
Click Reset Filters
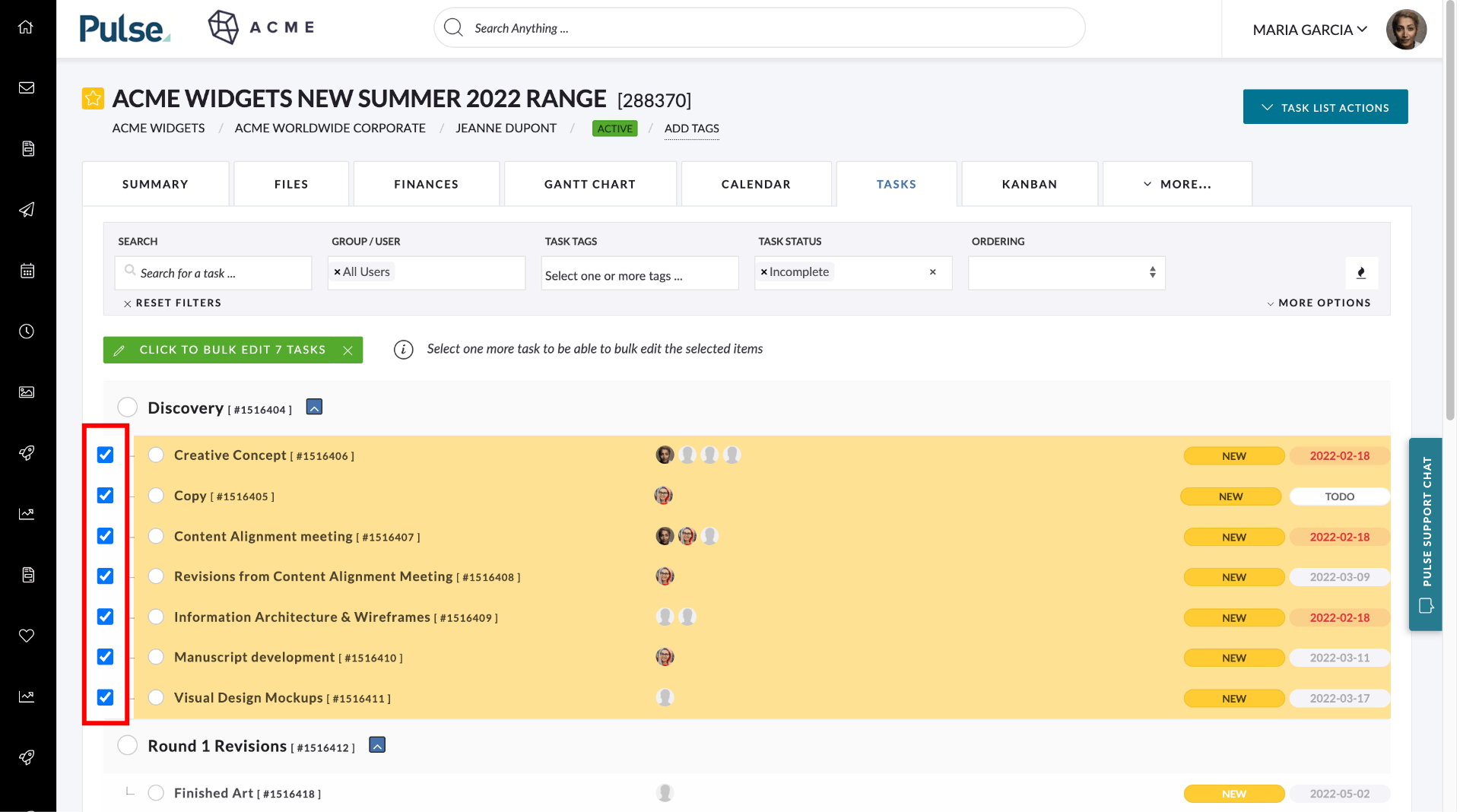click(173, 303)
